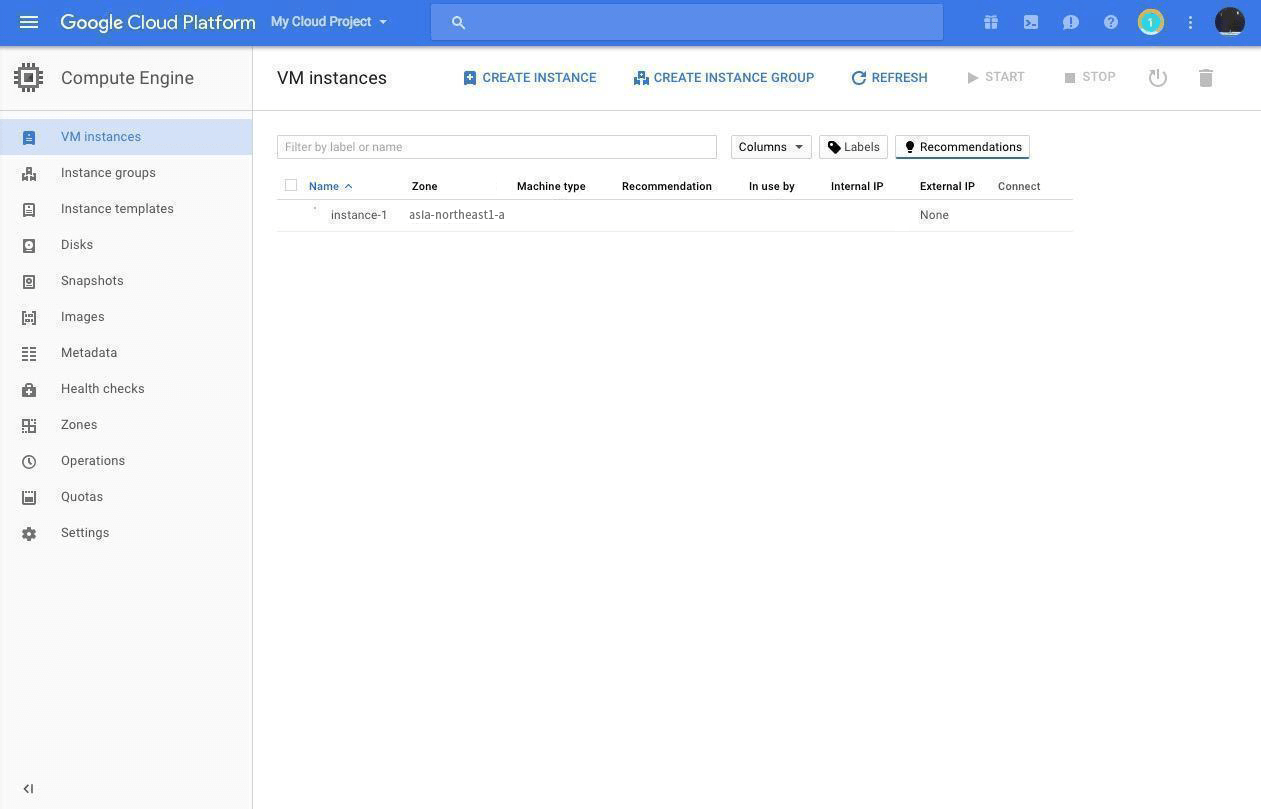Open Settings in sidebar
The width and height of the screenshot is (1261, 809).
pos(126,533)
